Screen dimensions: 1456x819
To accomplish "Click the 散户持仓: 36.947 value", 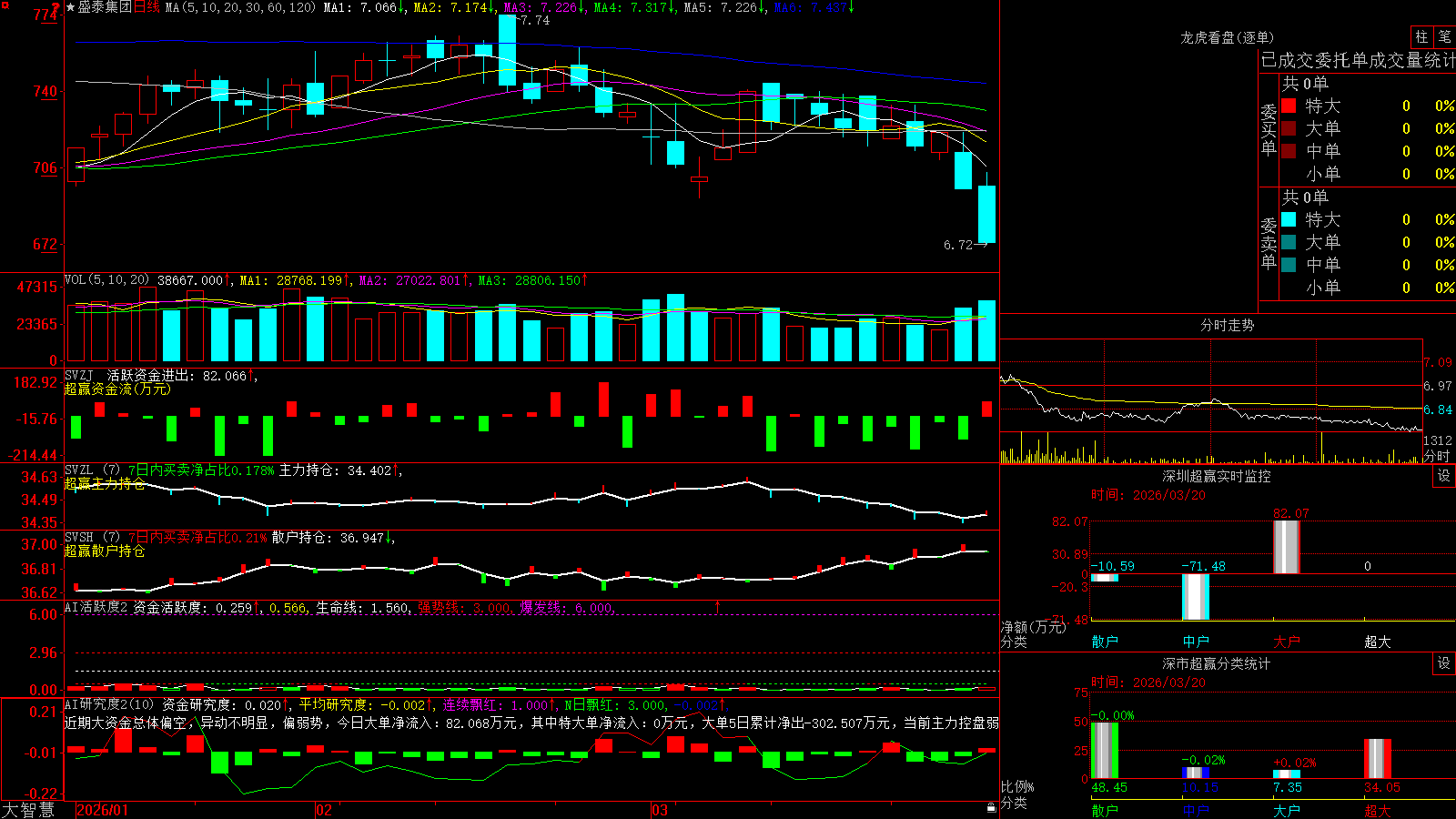I will click(x=329, y=538).
